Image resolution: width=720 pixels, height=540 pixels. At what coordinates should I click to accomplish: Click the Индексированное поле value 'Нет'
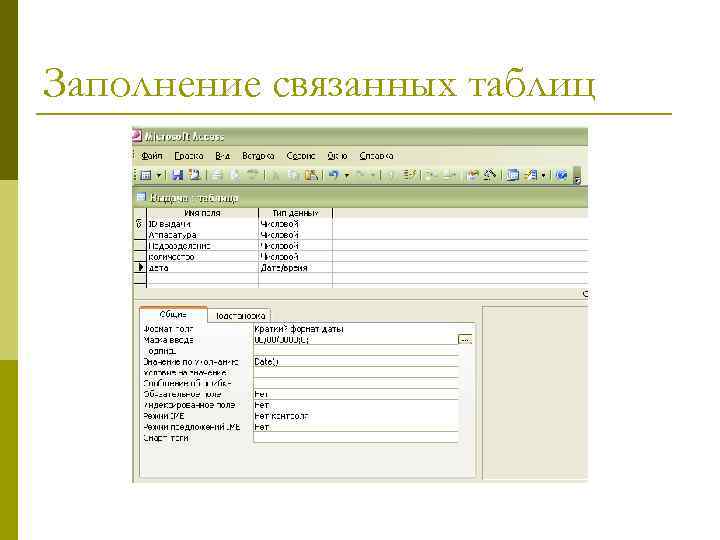point(356,405)
